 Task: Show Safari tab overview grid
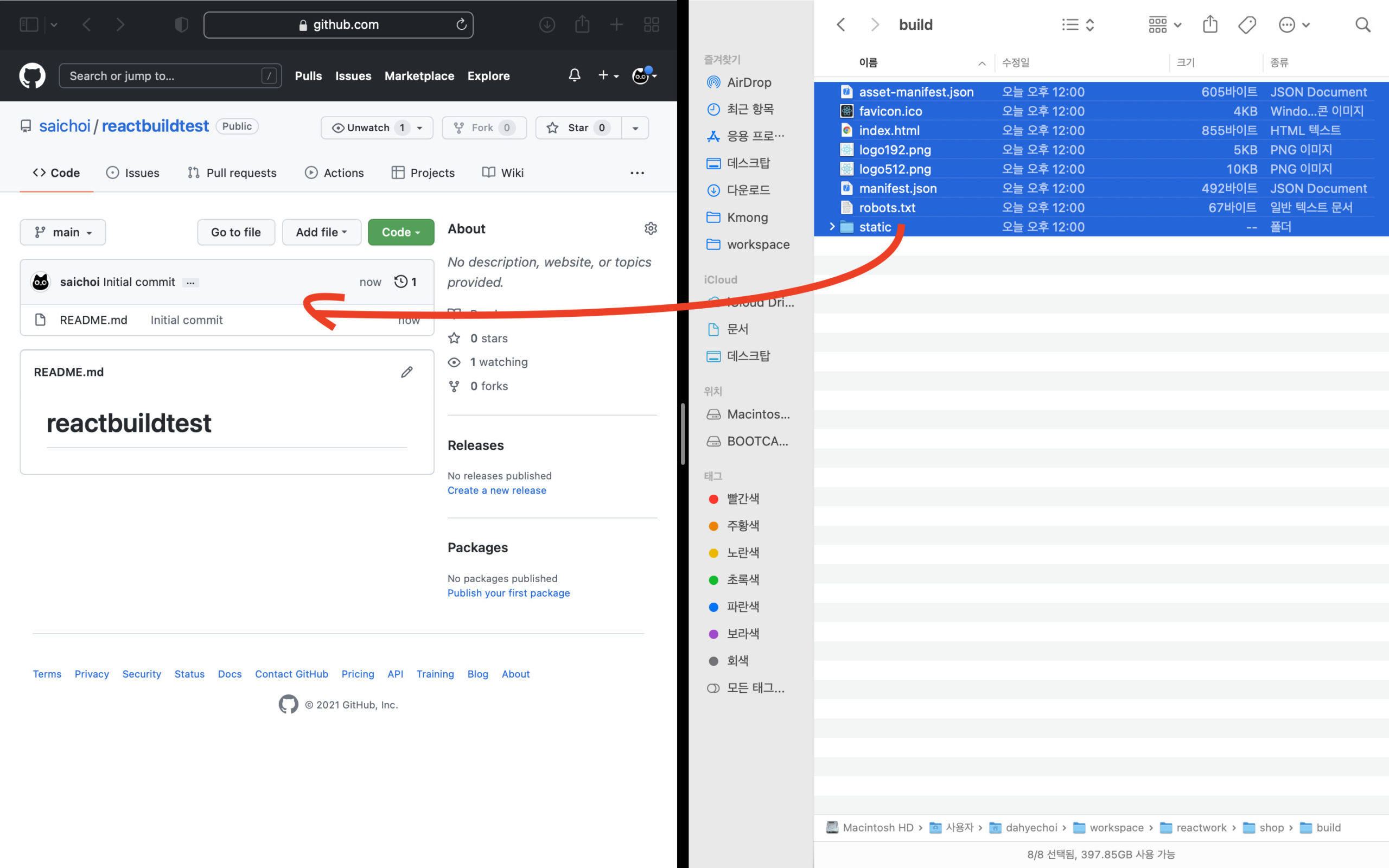(651, 25)
